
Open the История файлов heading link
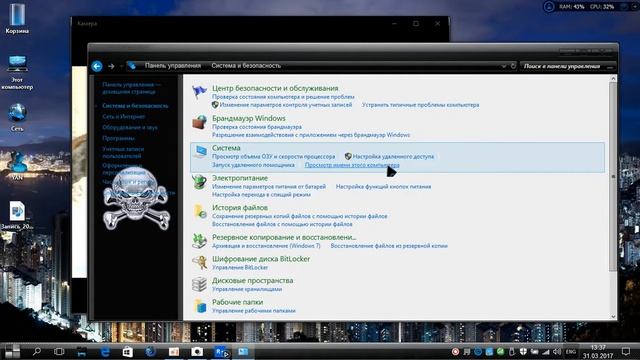click(x=240, y=207)
